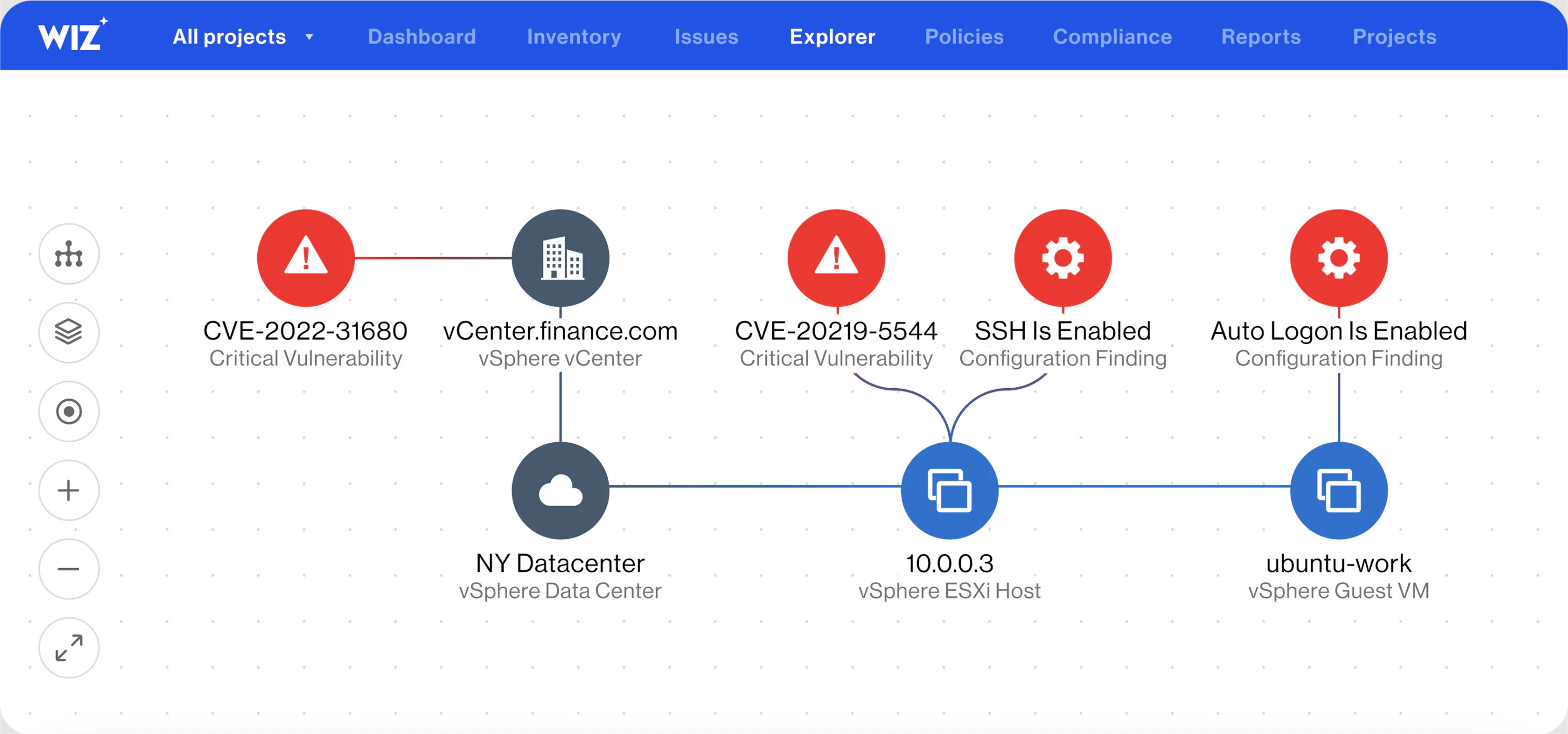The width and height of the screenshot is (1568, 734).
Task: Select the NY Datacenter cloud node icon
Action: click(561, 490)
